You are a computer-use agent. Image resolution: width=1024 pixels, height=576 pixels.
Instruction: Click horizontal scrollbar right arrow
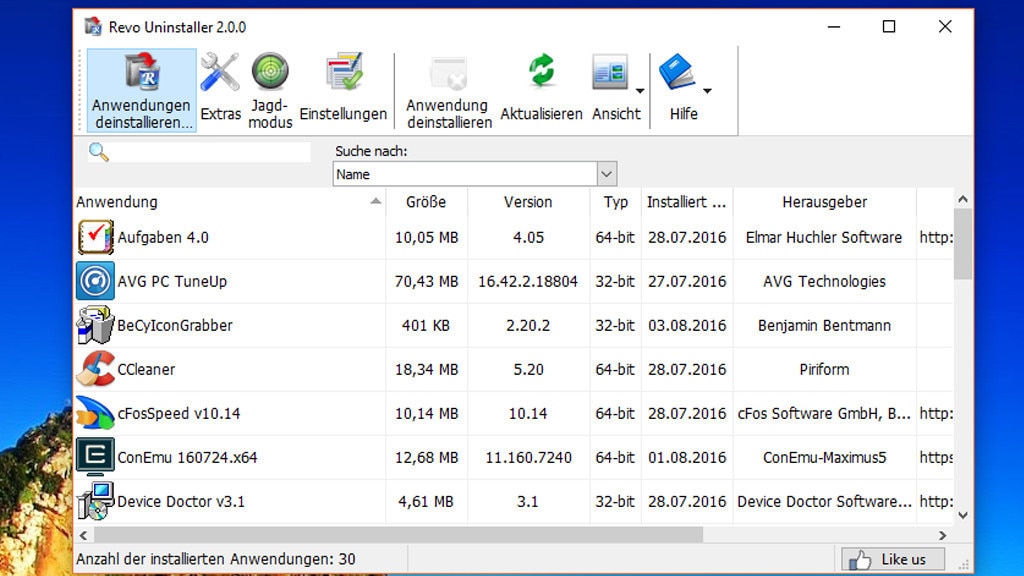(942, 536)
